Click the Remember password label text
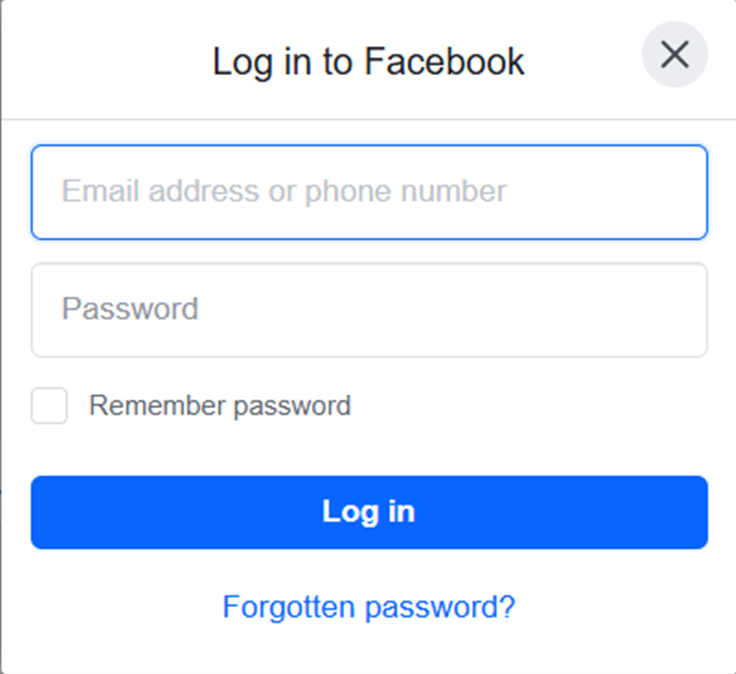This screenshot has width=736, height=674. 220,406
